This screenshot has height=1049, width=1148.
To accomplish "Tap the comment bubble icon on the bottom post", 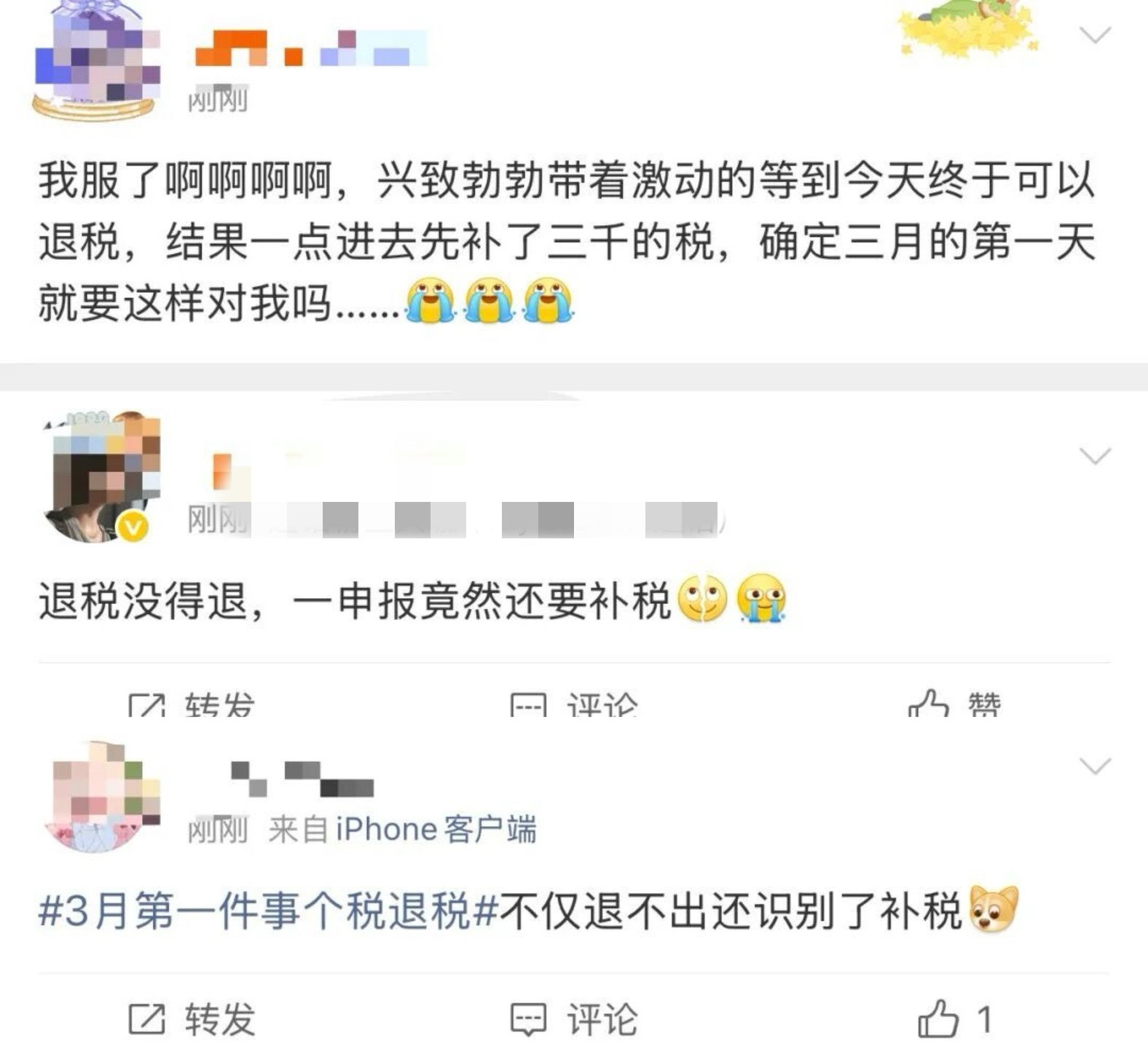I will [527, 1019].
